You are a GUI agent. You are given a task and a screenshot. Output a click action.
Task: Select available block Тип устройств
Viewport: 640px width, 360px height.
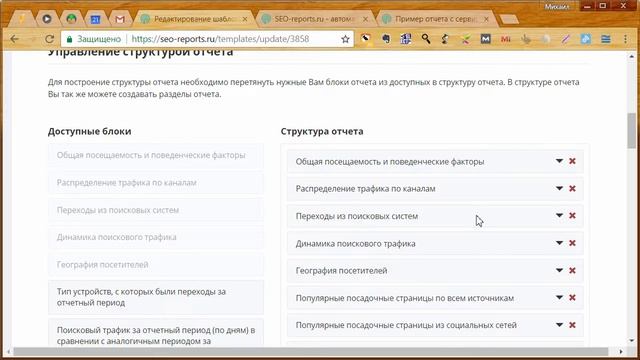[156, 297]
